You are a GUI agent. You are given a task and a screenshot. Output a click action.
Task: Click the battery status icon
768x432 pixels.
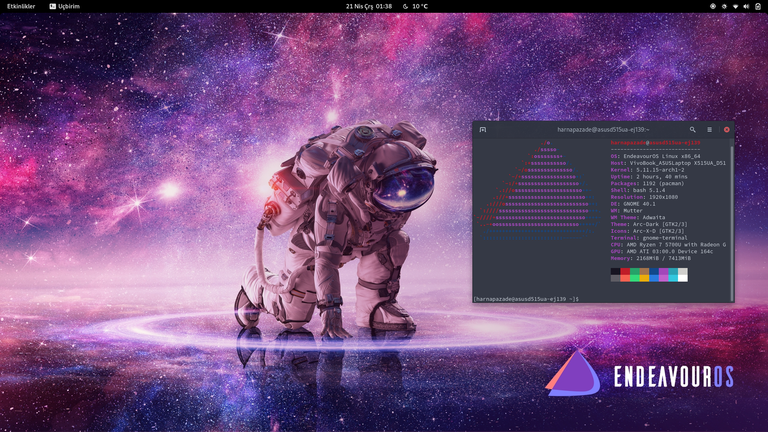point(758,6)
